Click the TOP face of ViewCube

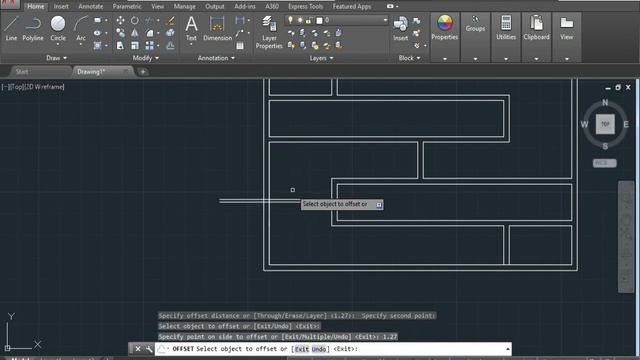point(605,124)
